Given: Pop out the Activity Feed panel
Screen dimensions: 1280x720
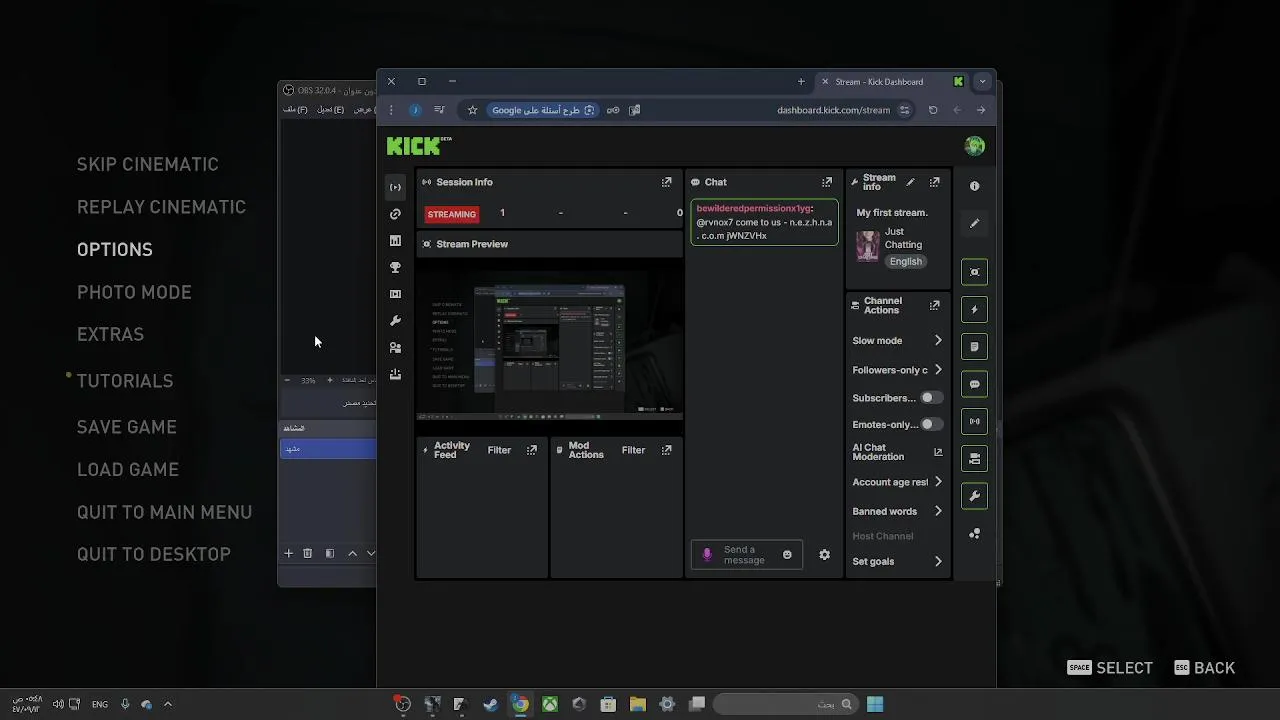Looking at the screenshot, I should point(531,450).
